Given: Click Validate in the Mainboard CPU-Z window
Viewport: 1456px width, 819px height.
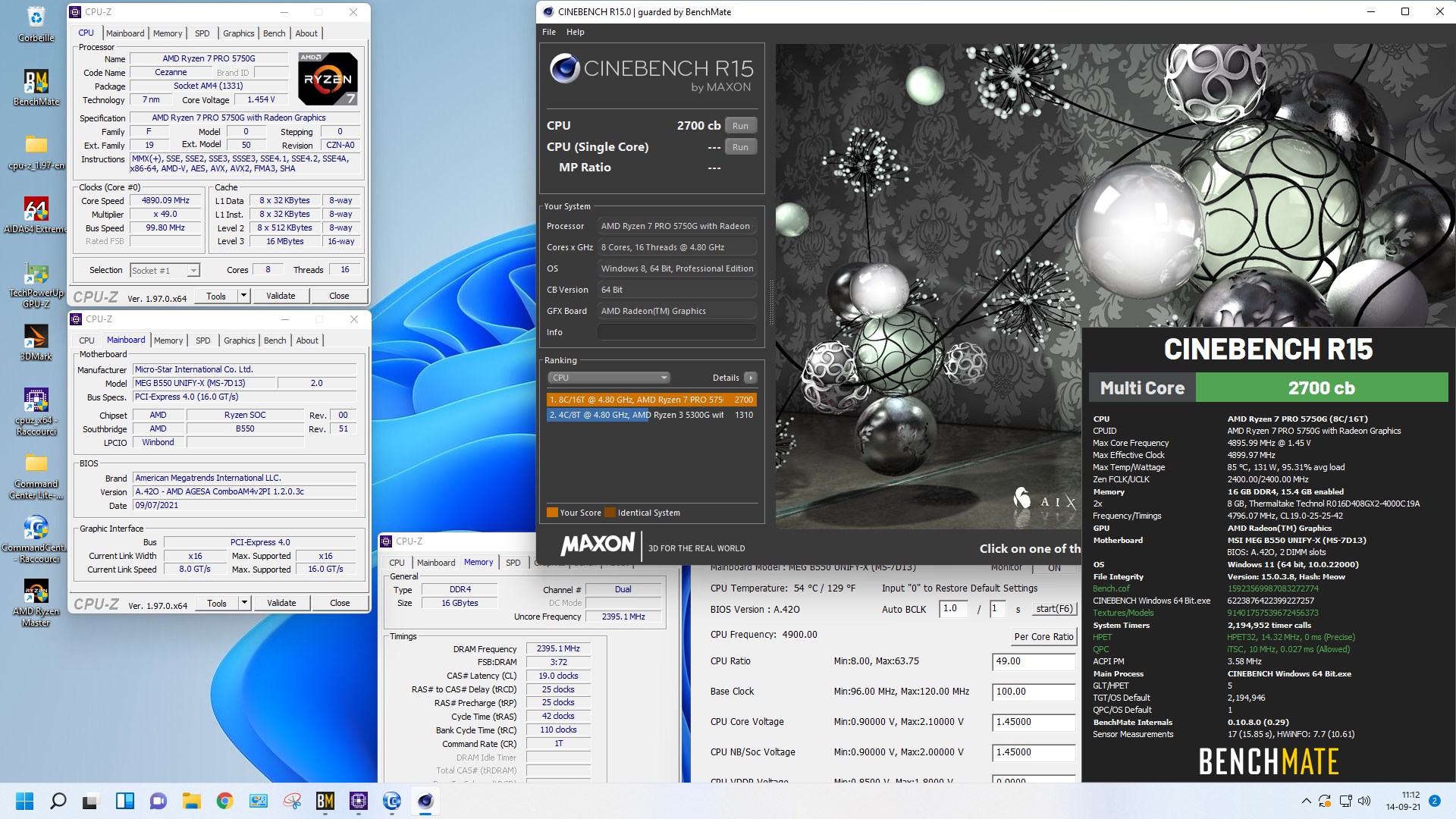Looking at the screenshot, I should [281, 603].
